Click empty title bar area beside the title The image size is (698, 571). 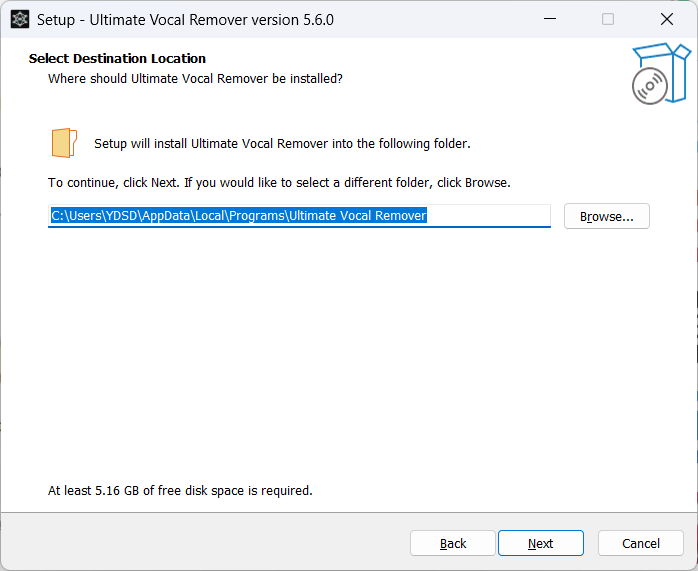click(430, 19)
